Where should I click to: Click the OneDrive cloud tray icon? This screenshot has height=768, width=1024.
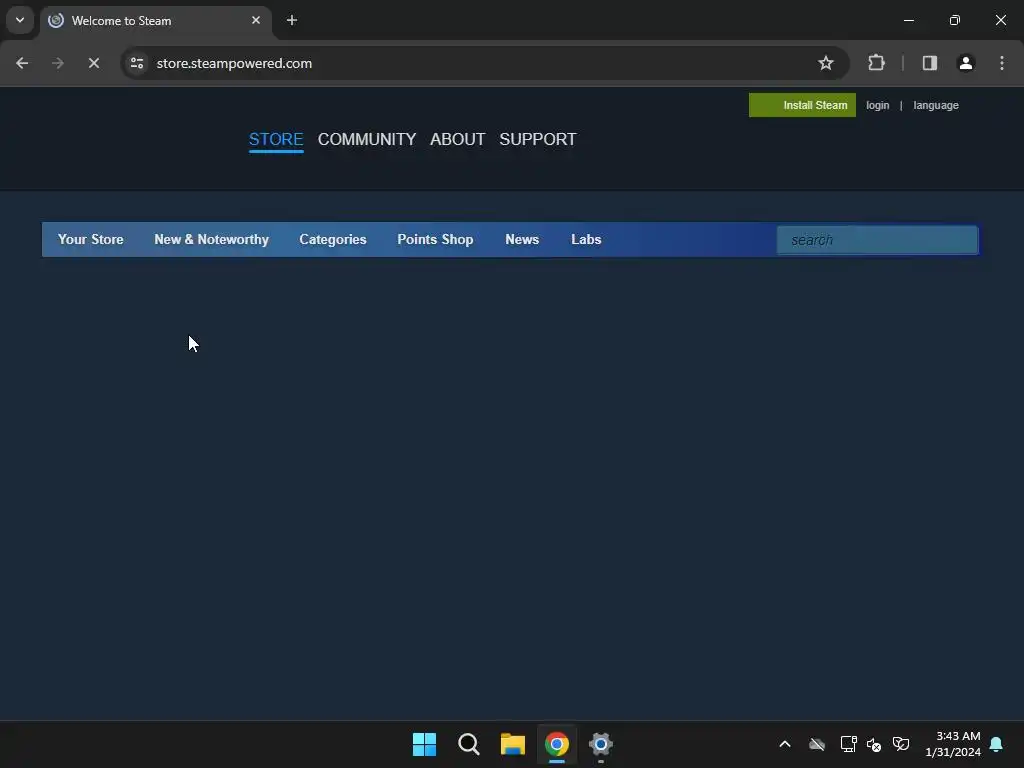[817, 744]
